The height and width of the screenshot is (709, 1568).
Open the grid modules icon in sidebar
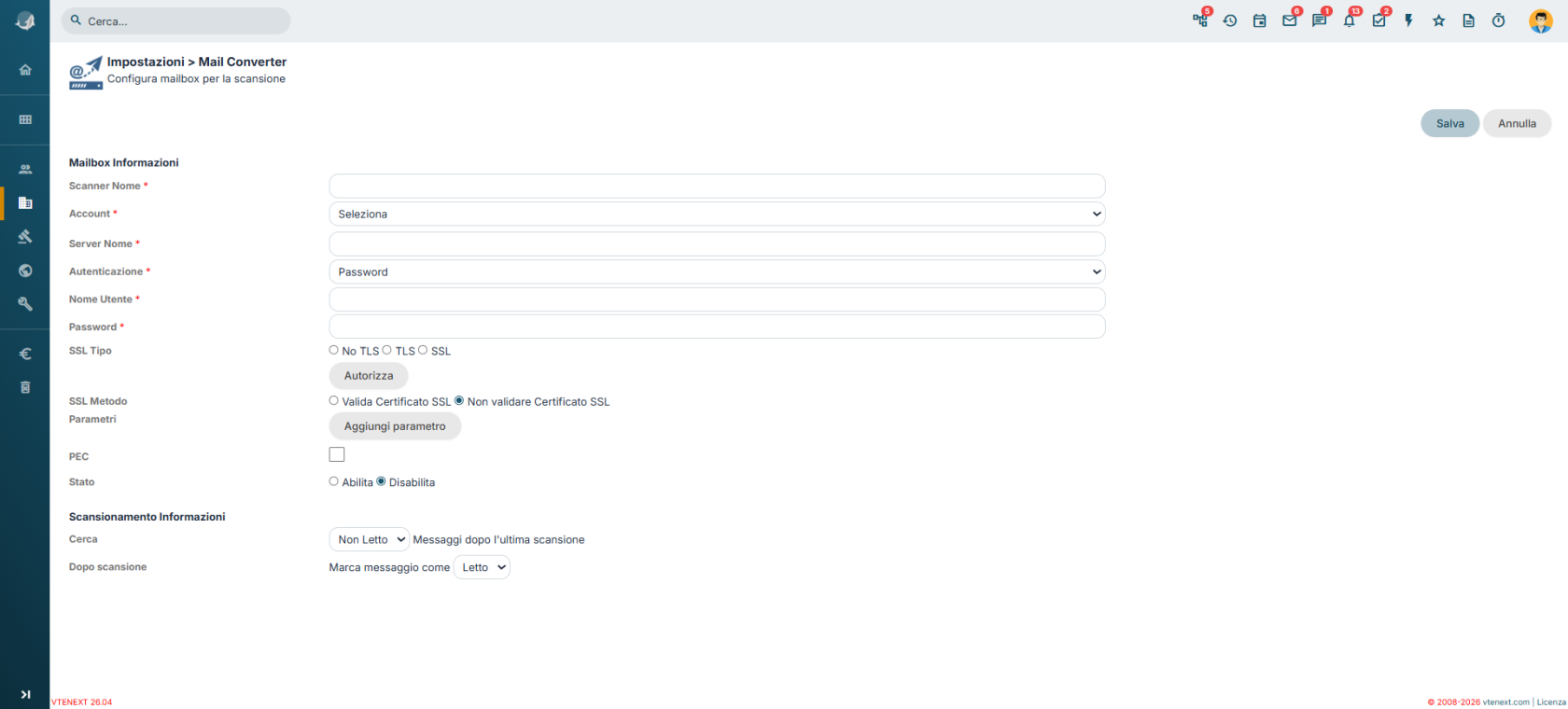[25, 119]
